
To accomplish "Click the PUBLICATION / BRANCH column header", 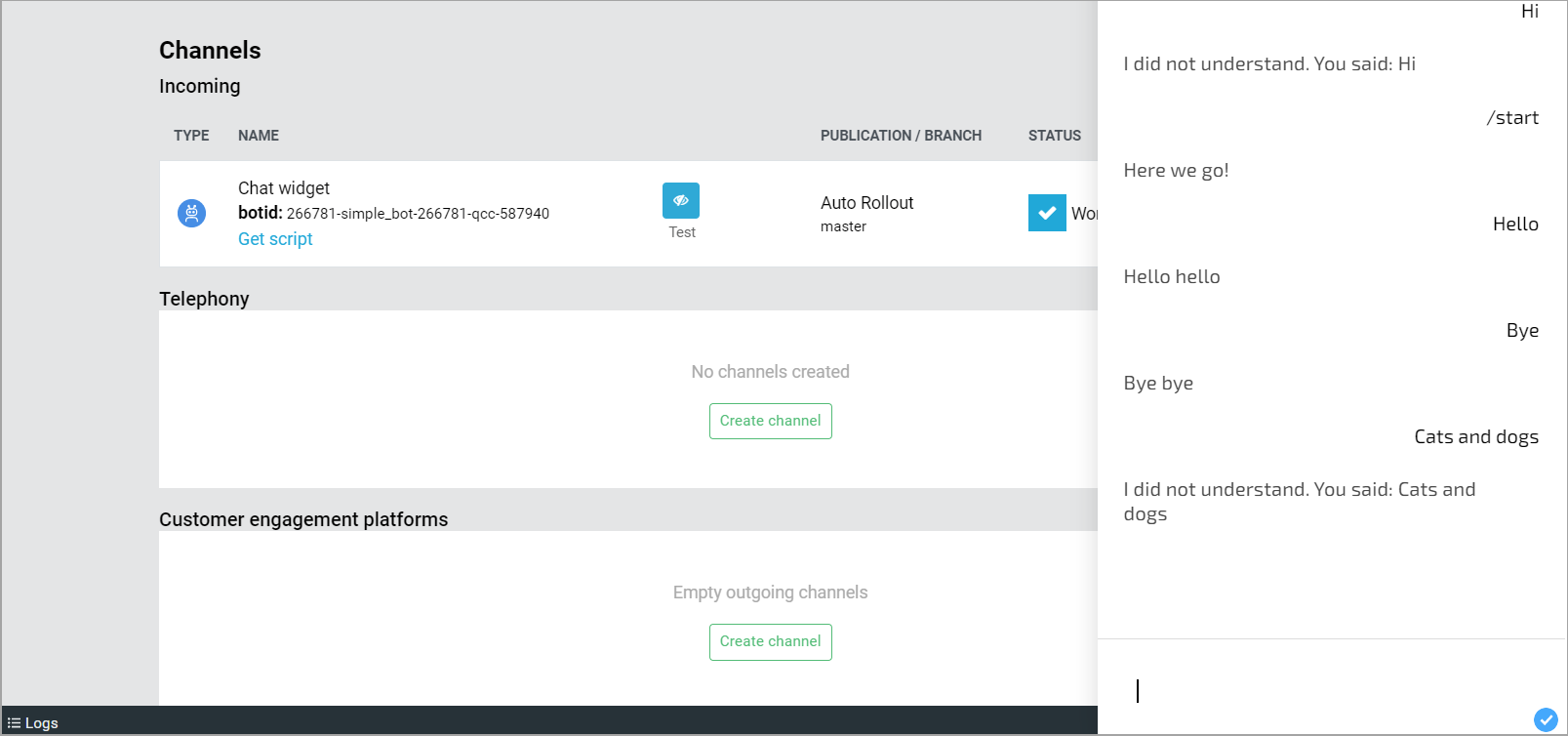I will [901, 136].
